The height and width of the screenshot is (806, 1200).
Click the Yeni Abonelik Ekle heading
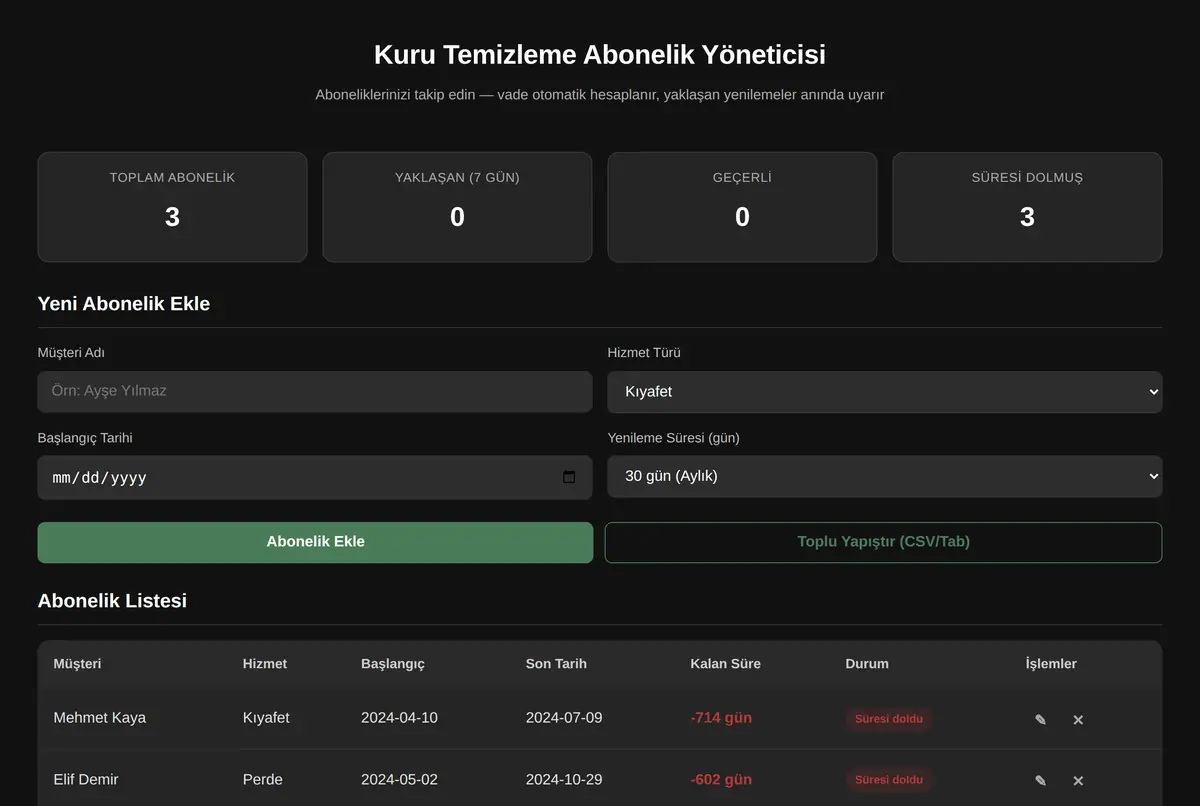click(124, 304)
